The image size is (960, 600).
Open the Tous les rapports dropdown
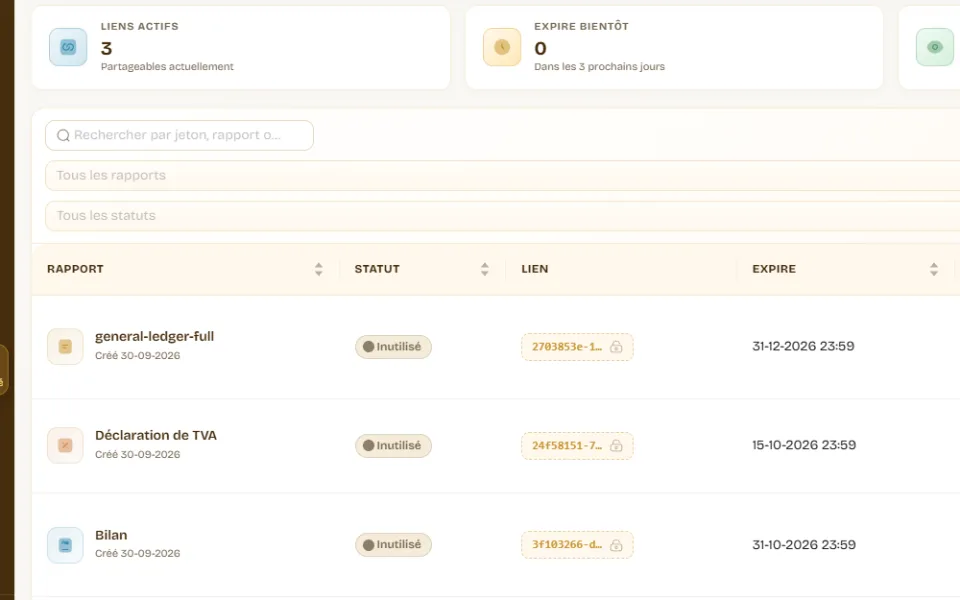pyautogui.click(x=502, y=176)
